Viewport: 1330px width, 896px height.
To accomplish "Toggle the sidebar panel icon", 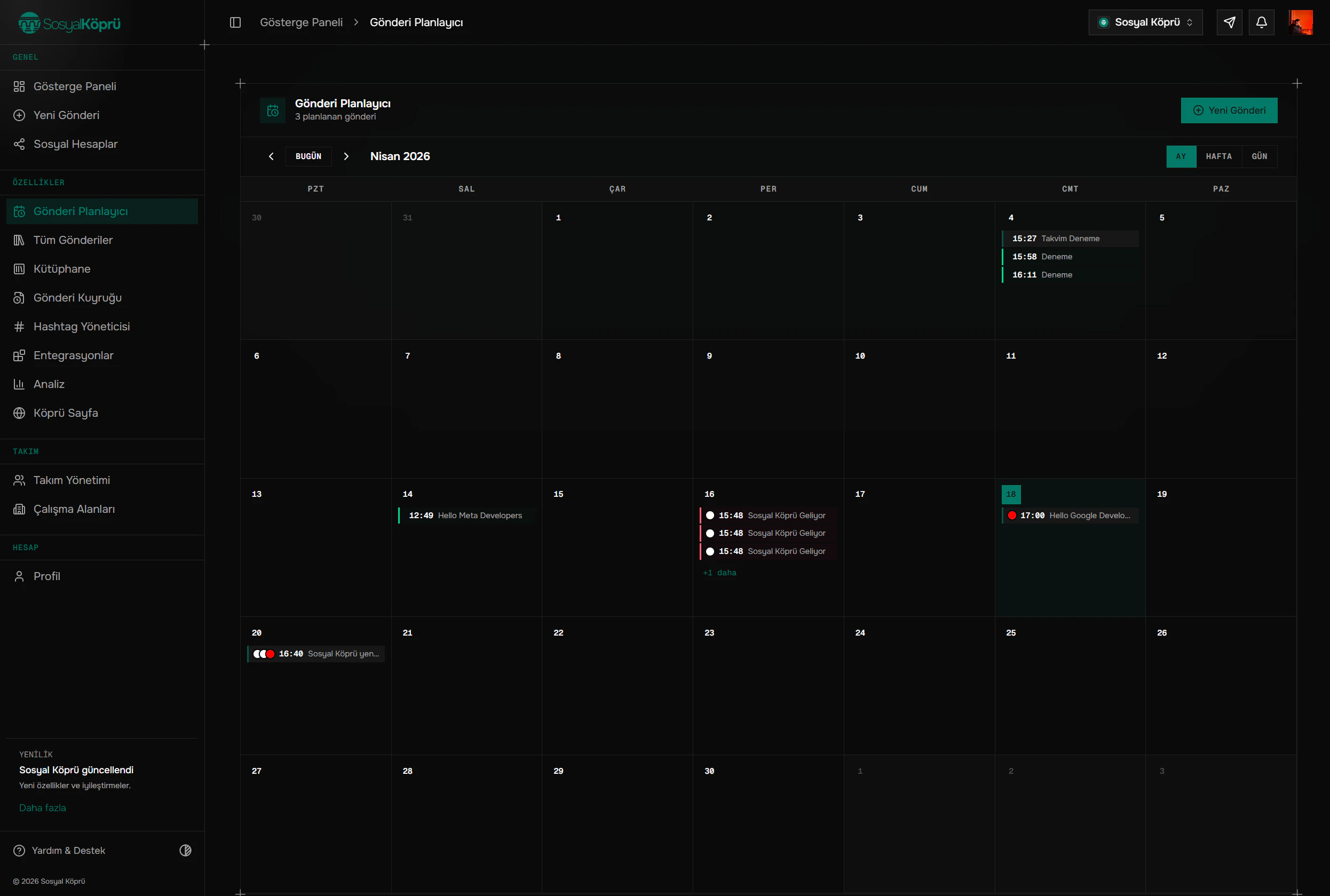I will pos(235,22).
